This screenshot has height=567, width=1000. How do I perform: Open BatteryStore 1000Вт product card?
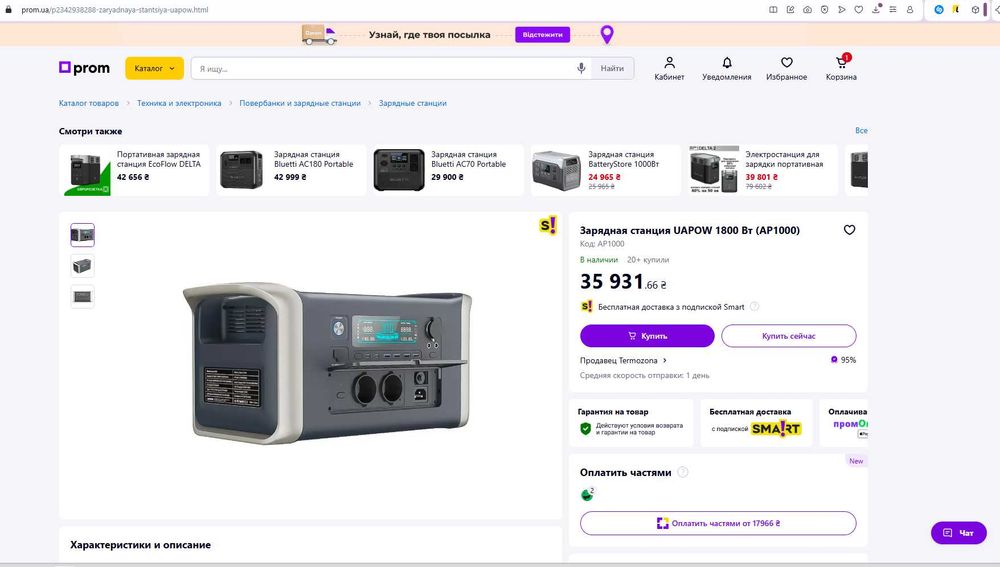606,170
